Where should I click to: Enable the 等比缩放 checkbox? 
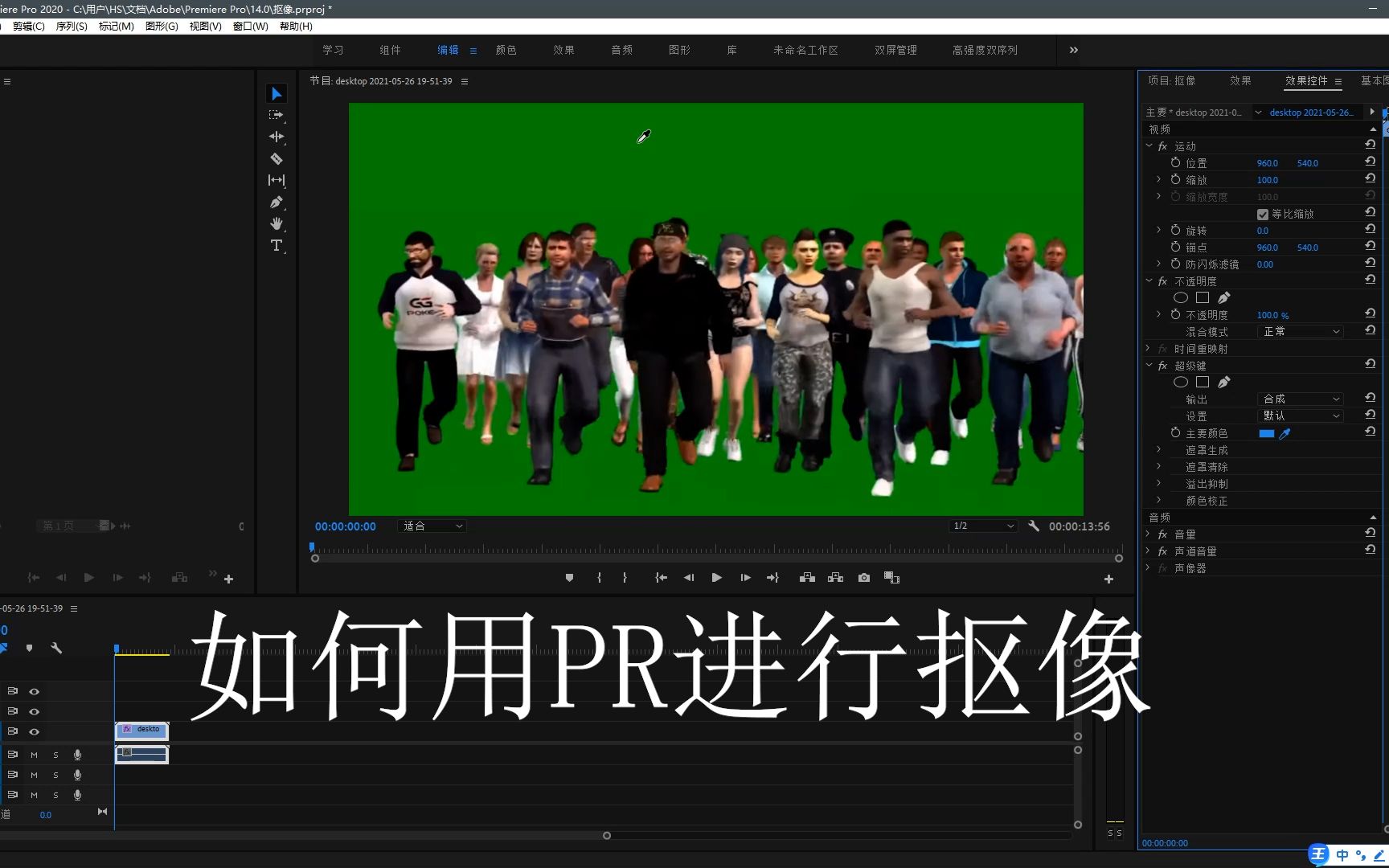click(1262, 213)
